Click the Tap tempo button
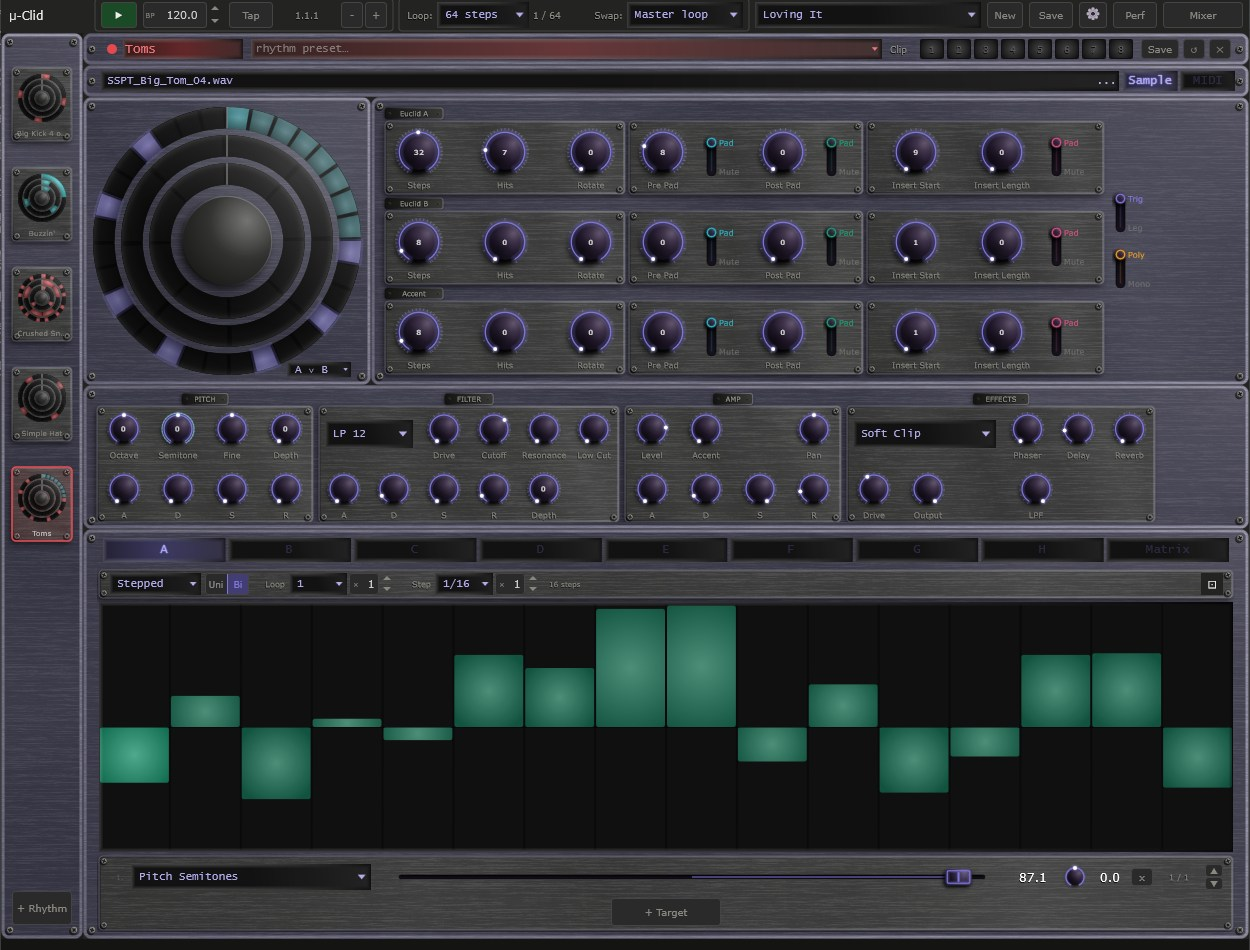1250x950 pixels. point(251,15)
